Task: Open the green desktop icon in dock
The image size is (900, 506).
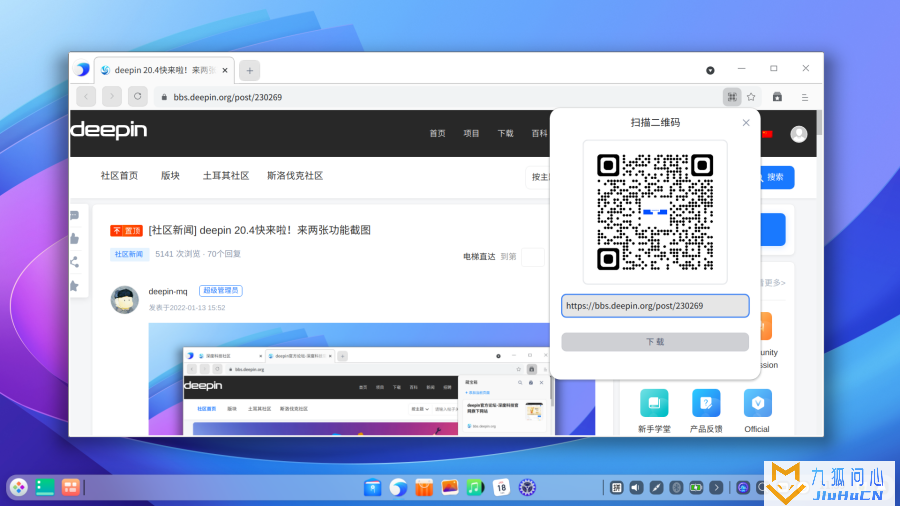Action: [45, 487]
